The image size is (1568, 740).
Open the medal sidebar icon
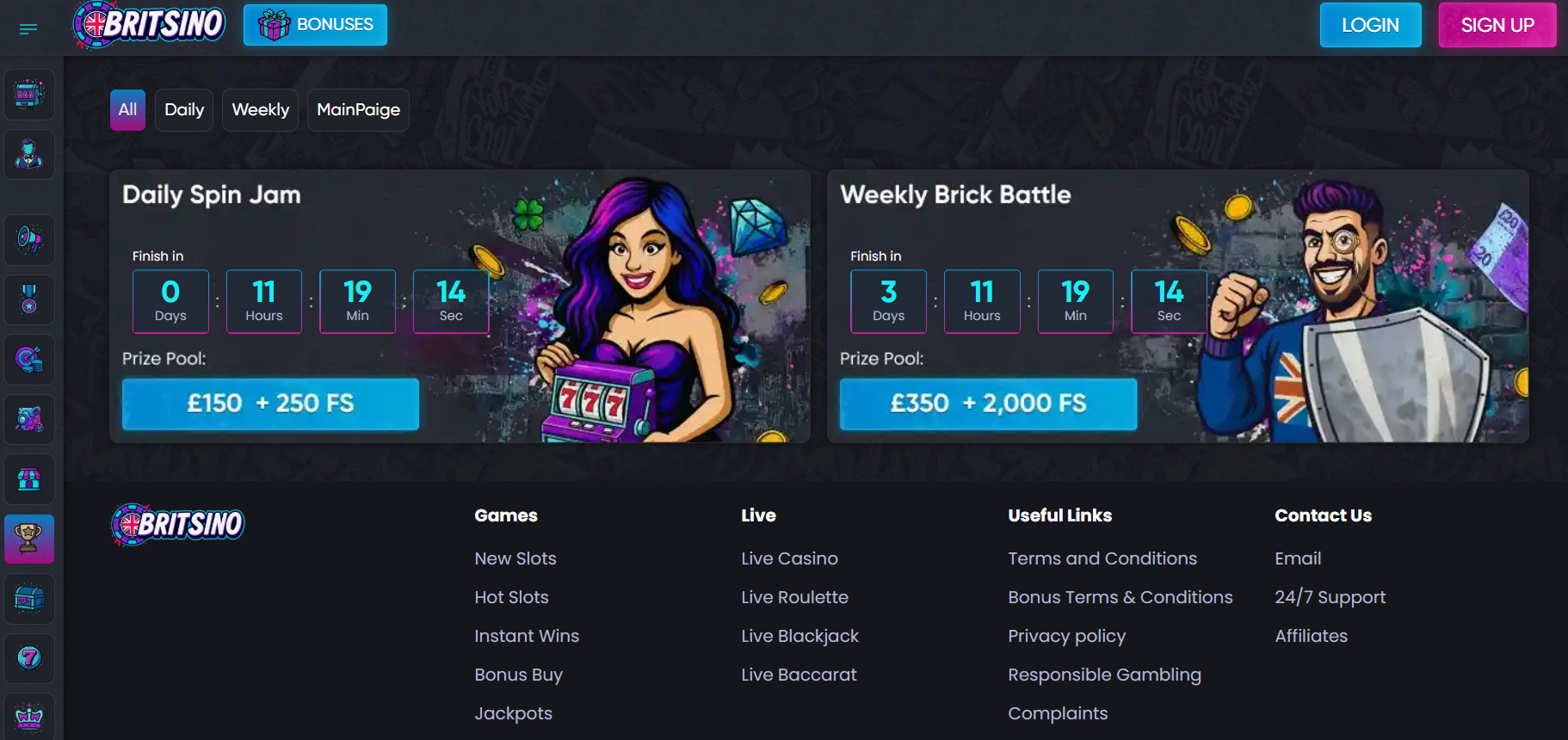tap(29, 299)
